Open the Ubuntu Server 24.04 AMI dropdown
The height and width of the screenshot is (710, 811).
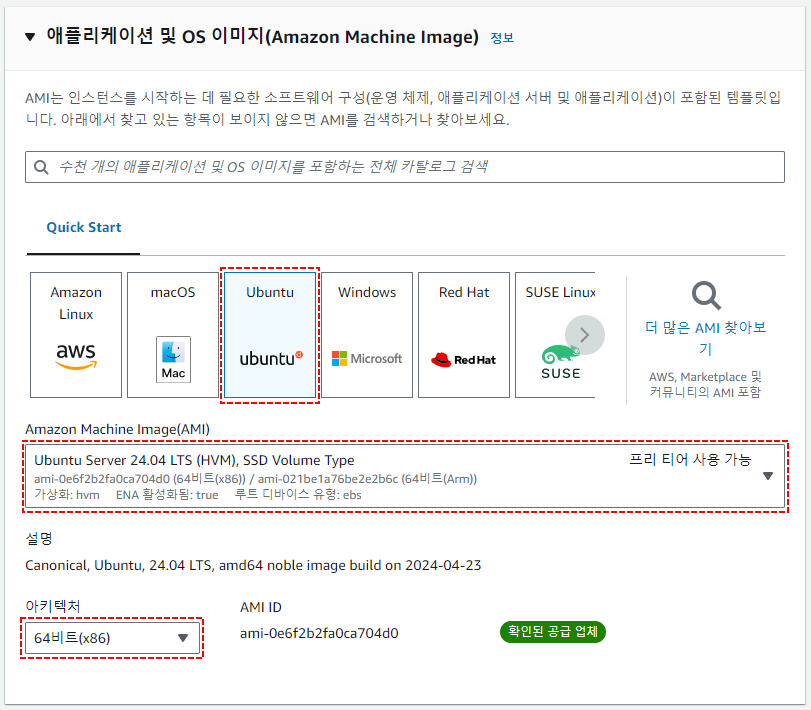click(x=404, y=476)
